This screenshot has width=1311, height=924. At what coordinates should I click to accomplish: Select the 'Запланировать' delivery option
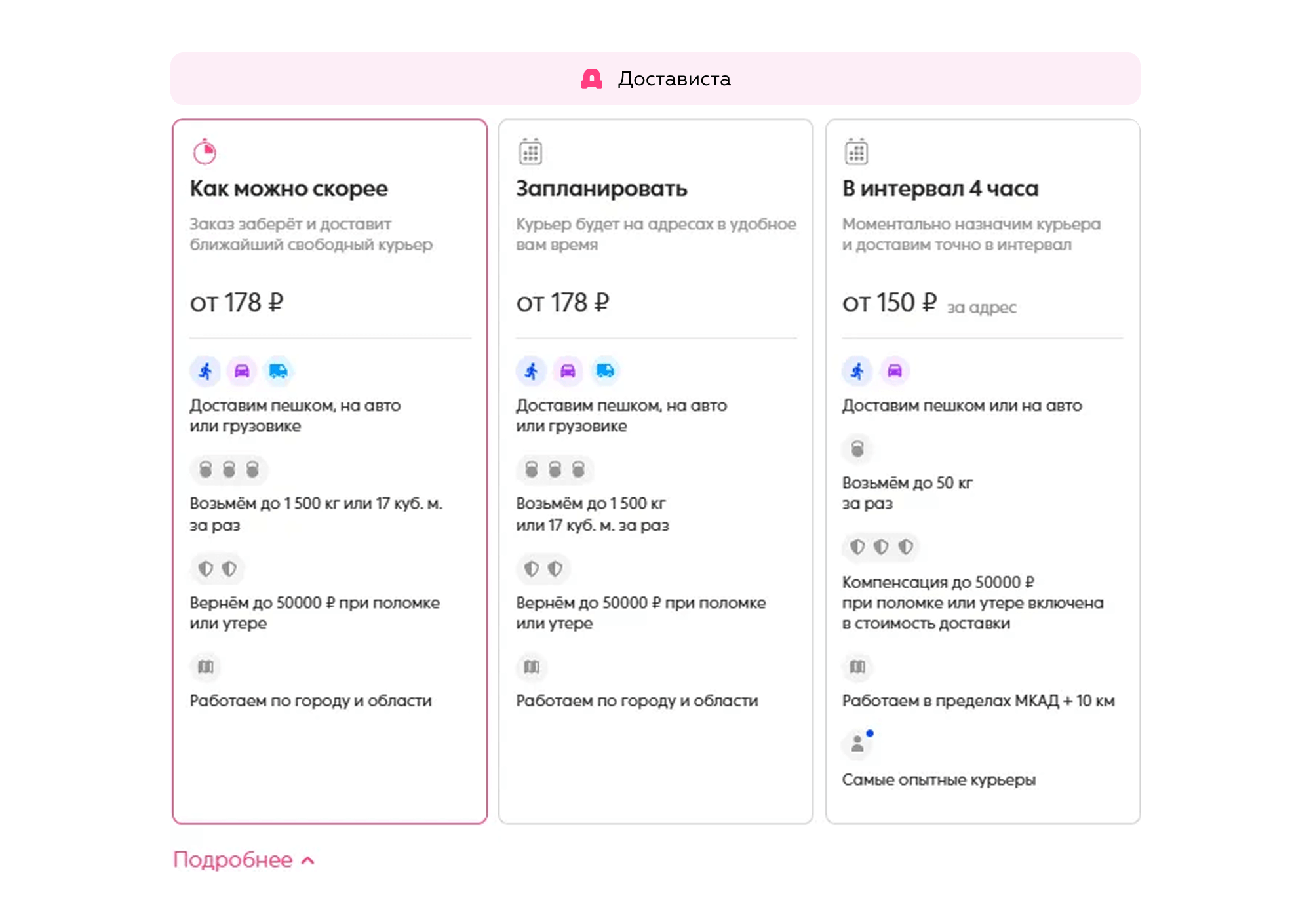click(655, 471)
